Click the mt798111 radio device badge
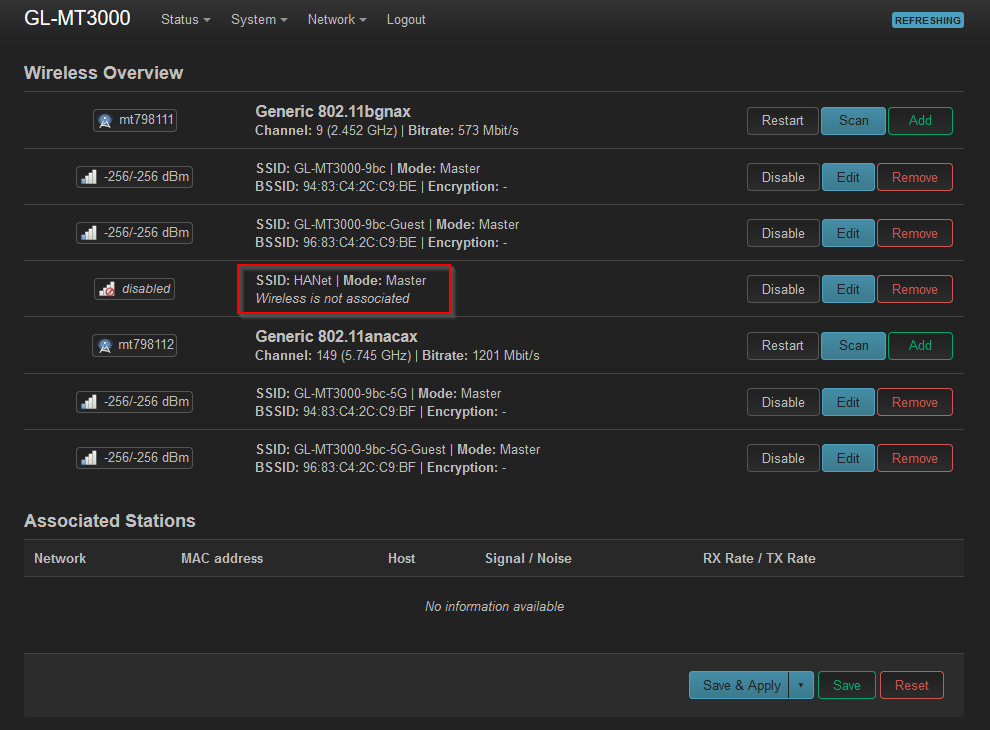The image size is (990, 730). pos(135,121)
